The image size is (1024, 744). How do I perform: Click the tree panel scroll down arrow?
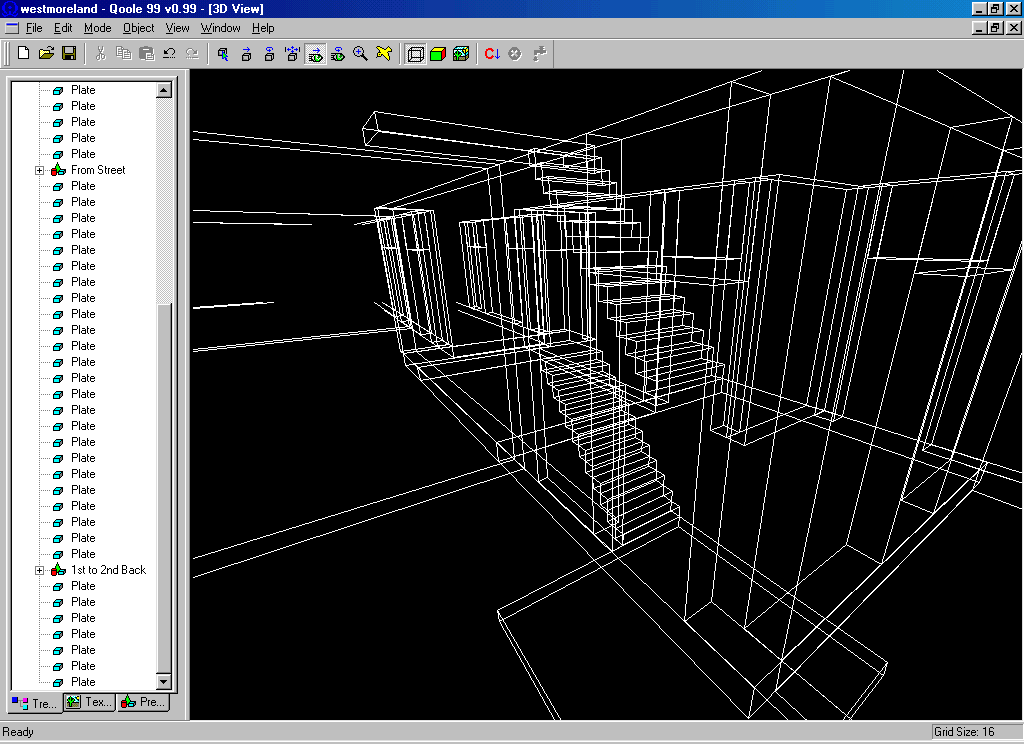tap(164, 681)
